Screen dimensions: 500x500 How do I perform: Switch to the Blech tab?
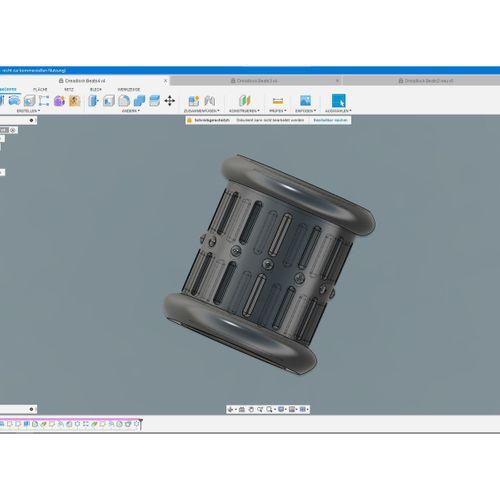pyautogui.click(x=96, y=89)
